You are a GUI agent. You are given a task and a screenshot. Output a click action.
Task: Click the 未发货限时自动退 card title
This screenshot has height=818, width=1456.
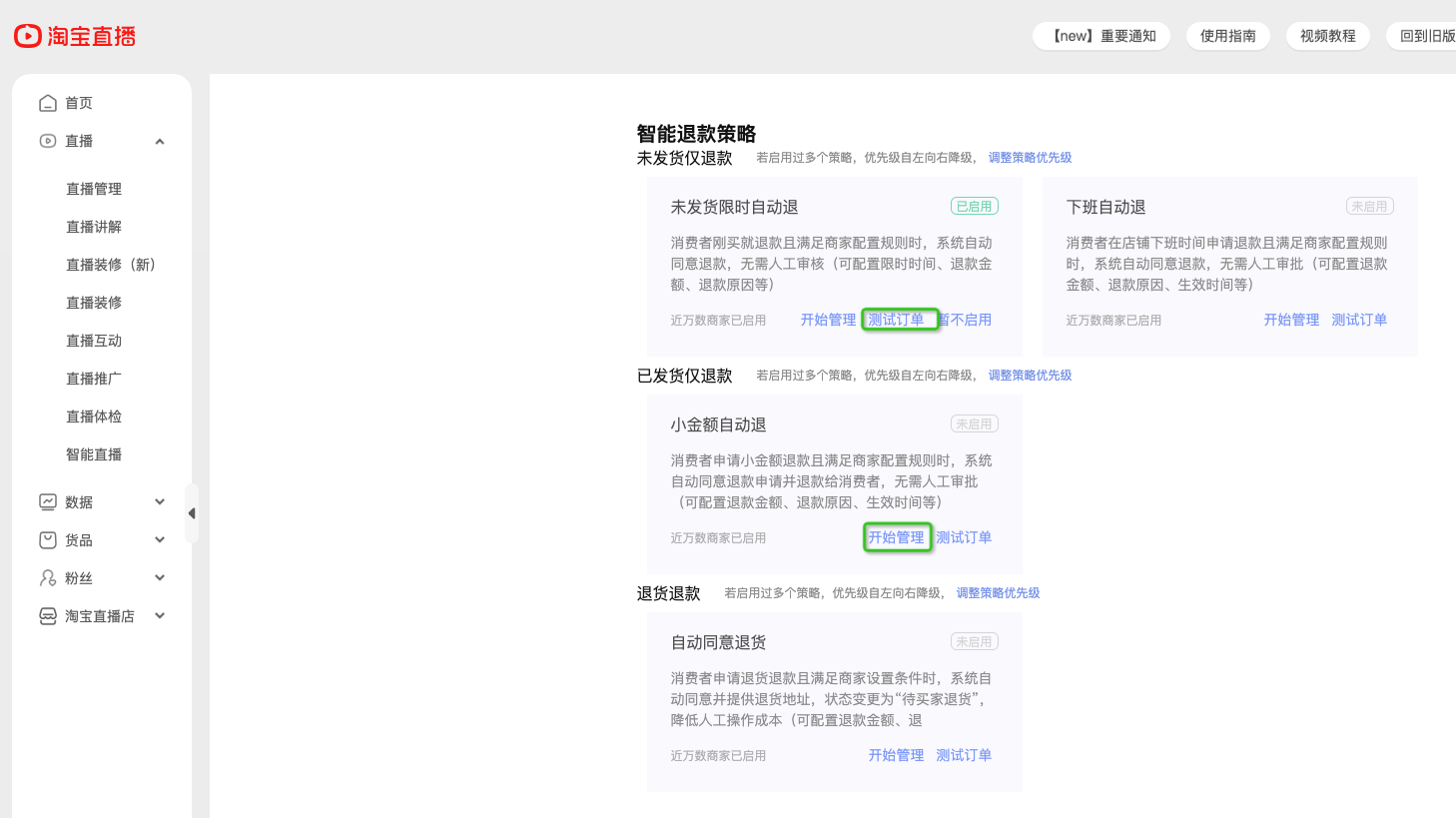(734, 207)
